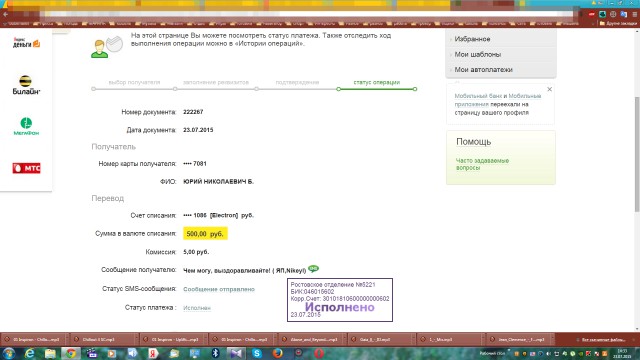Show the taskbar clock and date
This screenshot has height=360, width=640.
click(622, 353)
